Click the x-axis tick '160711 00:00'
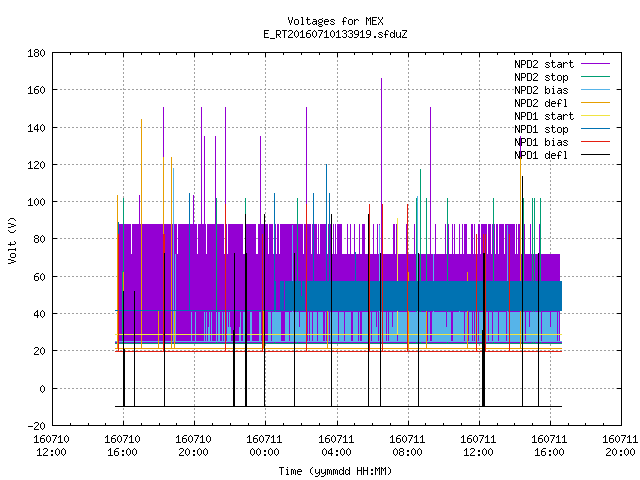 [264, 446]
